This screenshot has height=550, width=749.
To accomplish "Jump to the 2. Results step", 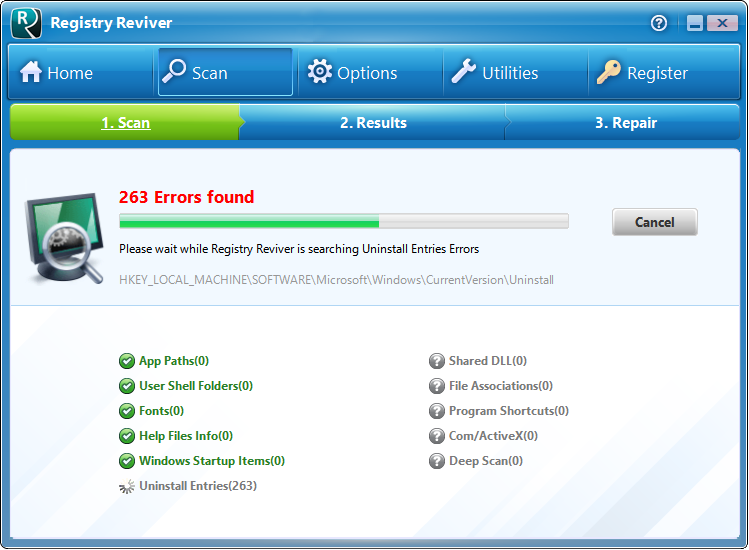I will pos(373,123).
